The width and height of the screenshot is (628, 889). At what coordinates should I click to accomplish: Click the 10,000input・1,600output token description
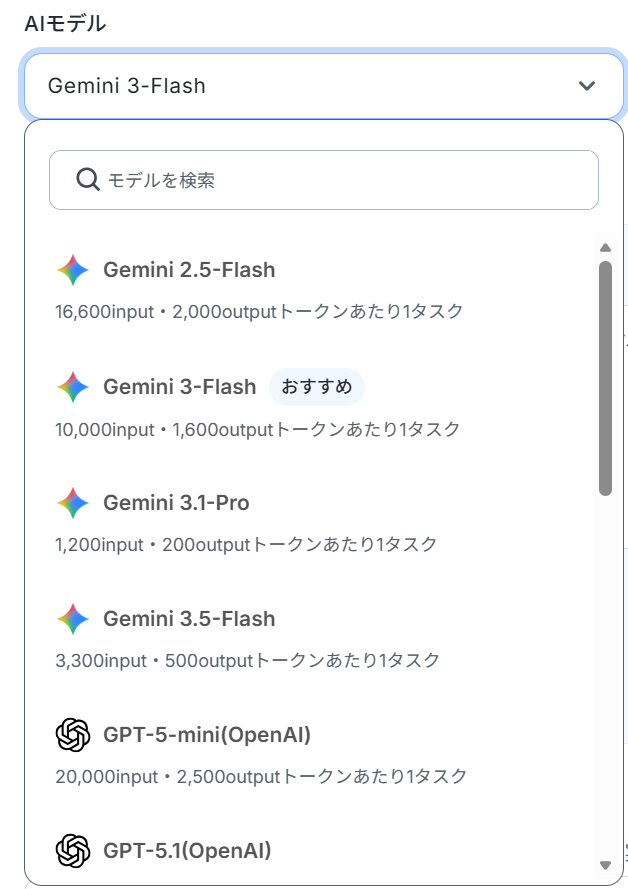pyautogui.click(x=257, y=429)
